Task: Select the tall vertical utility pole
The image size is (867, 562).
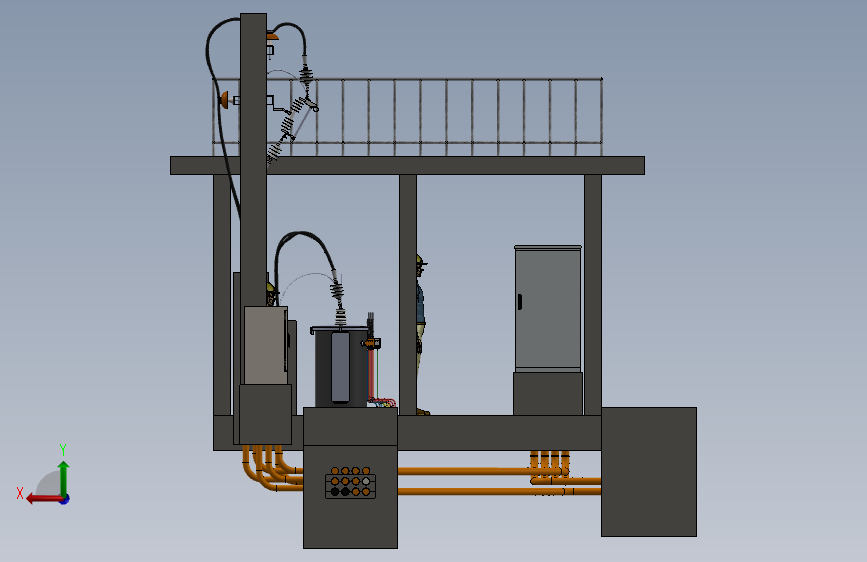Action: (253, 160)
